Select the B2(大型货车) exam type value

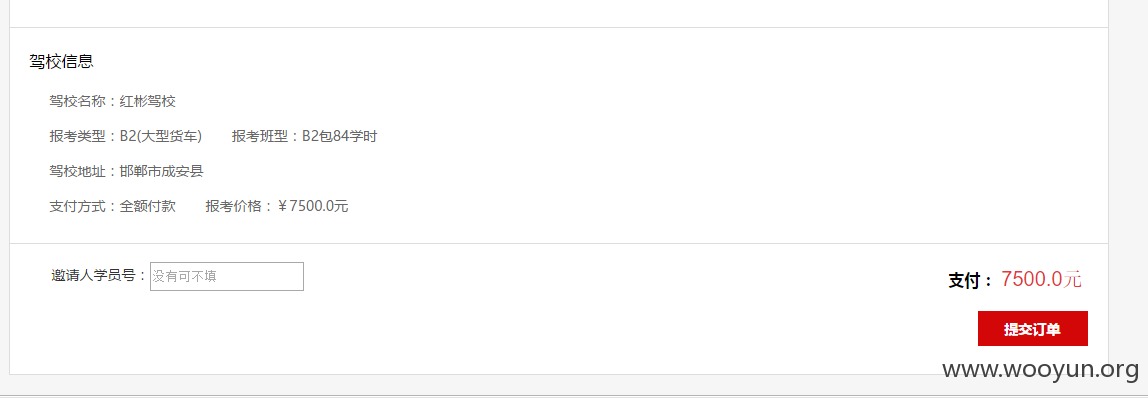point(160,137)
